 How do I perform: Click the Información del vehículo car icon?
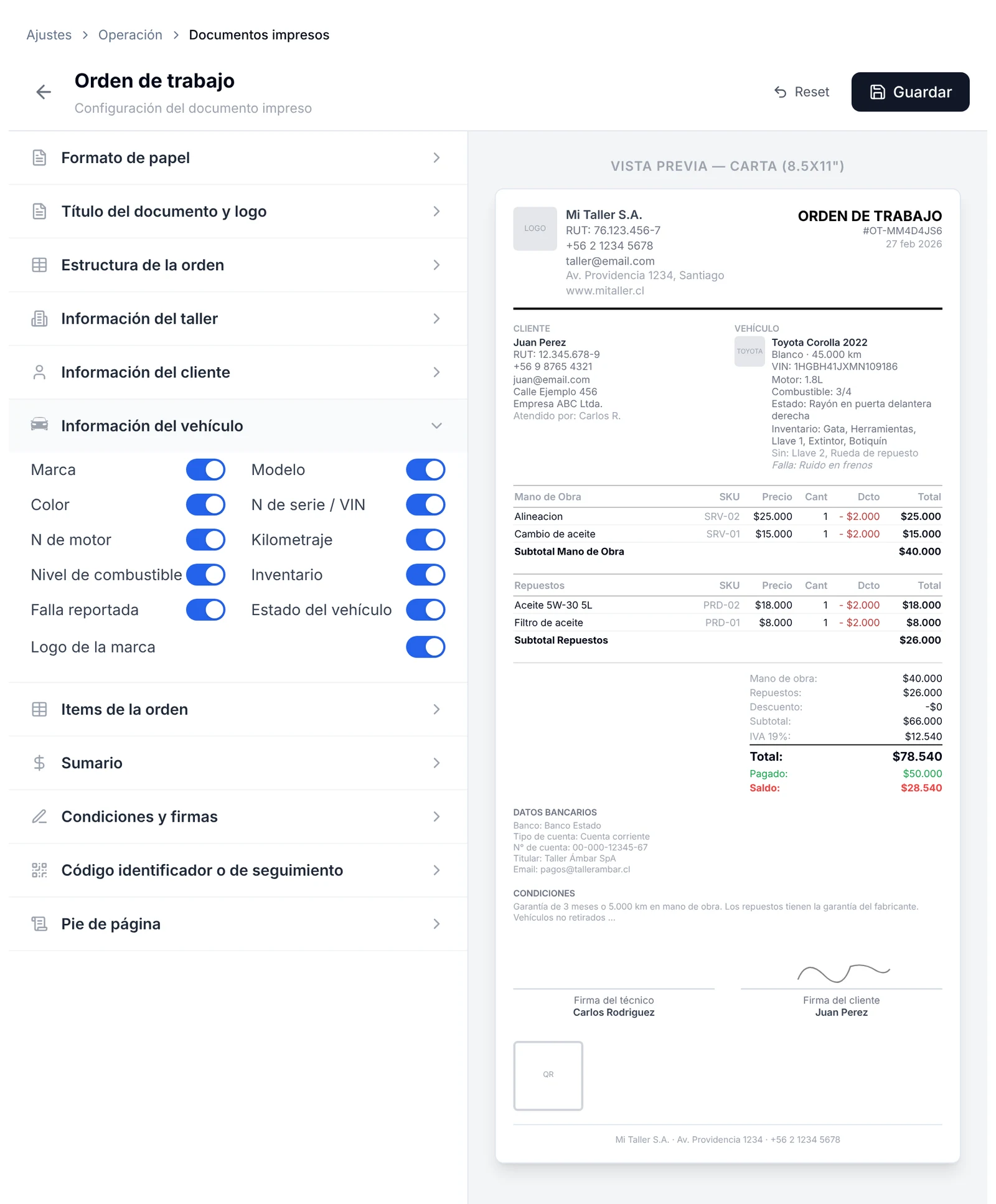pyautogui.click(x=39, y=425)
